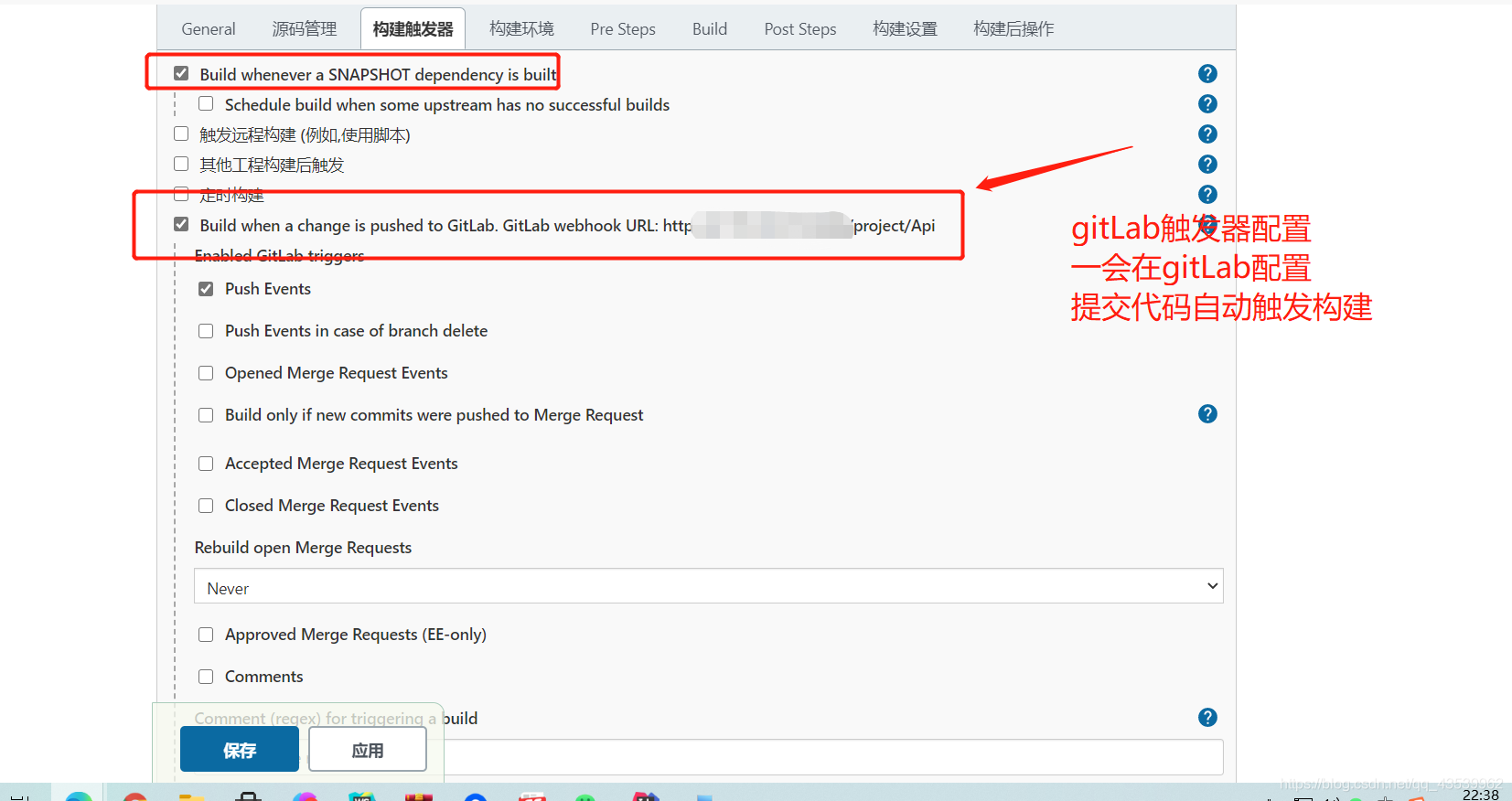Switch to 构建环境 tab

(521, 29)
